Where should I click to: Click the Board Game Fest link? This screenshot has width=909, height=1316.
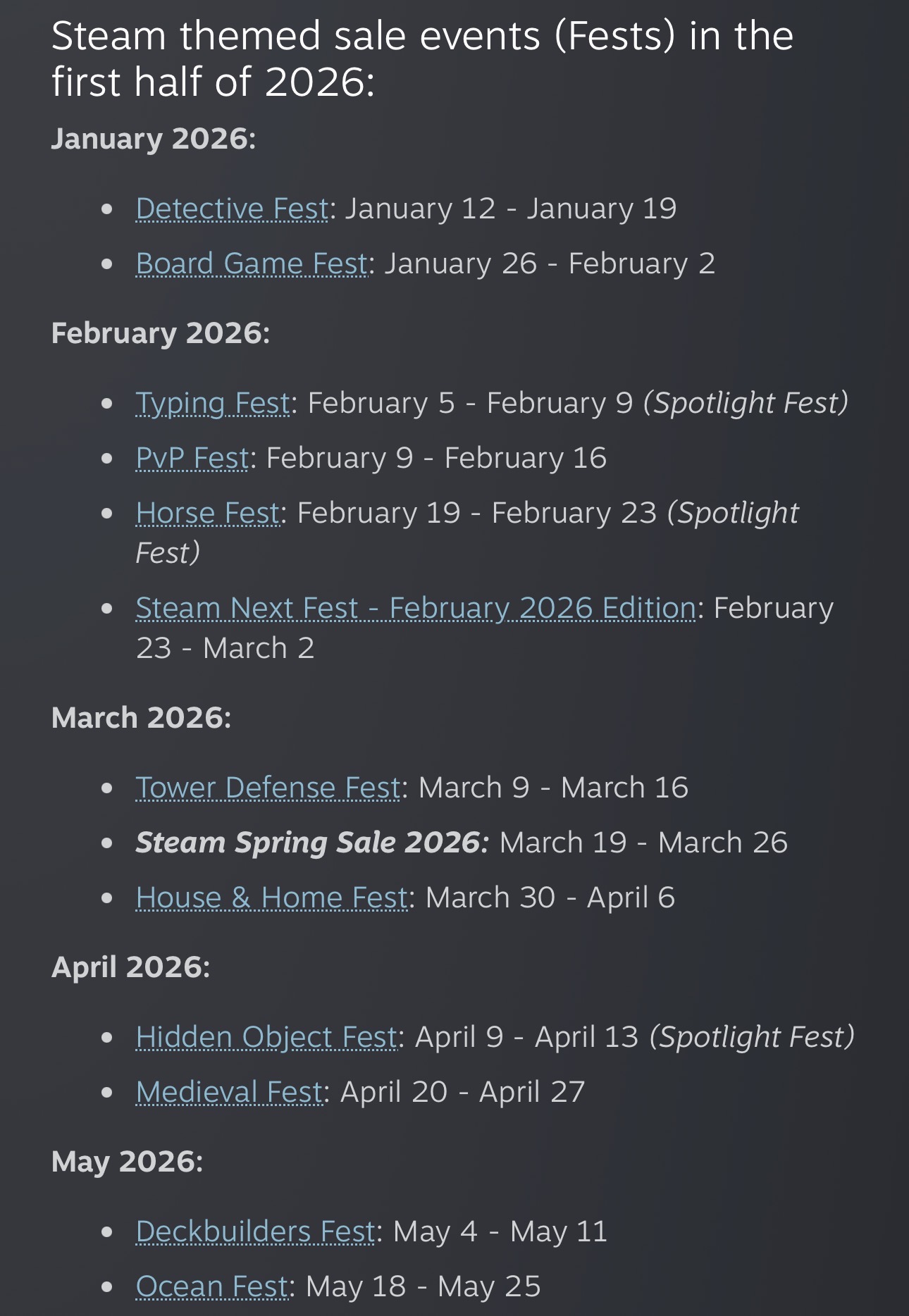[252, 263]
